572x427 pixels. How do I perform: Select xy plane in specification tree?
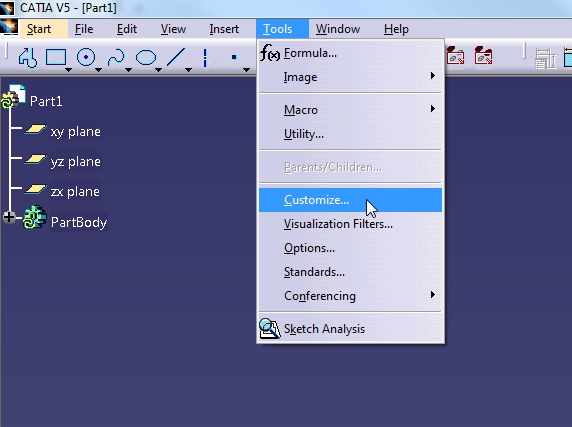pyautogui.click(x=76, y=132)
